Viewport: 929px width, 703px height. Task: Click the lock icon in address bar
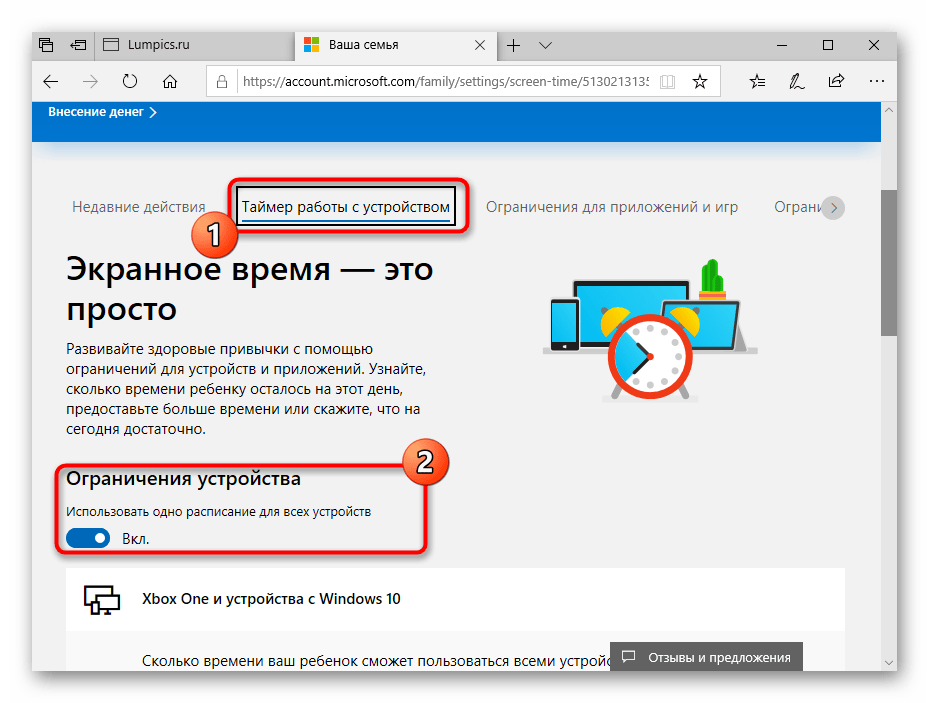pyautogui.click(x=222, y=81)
